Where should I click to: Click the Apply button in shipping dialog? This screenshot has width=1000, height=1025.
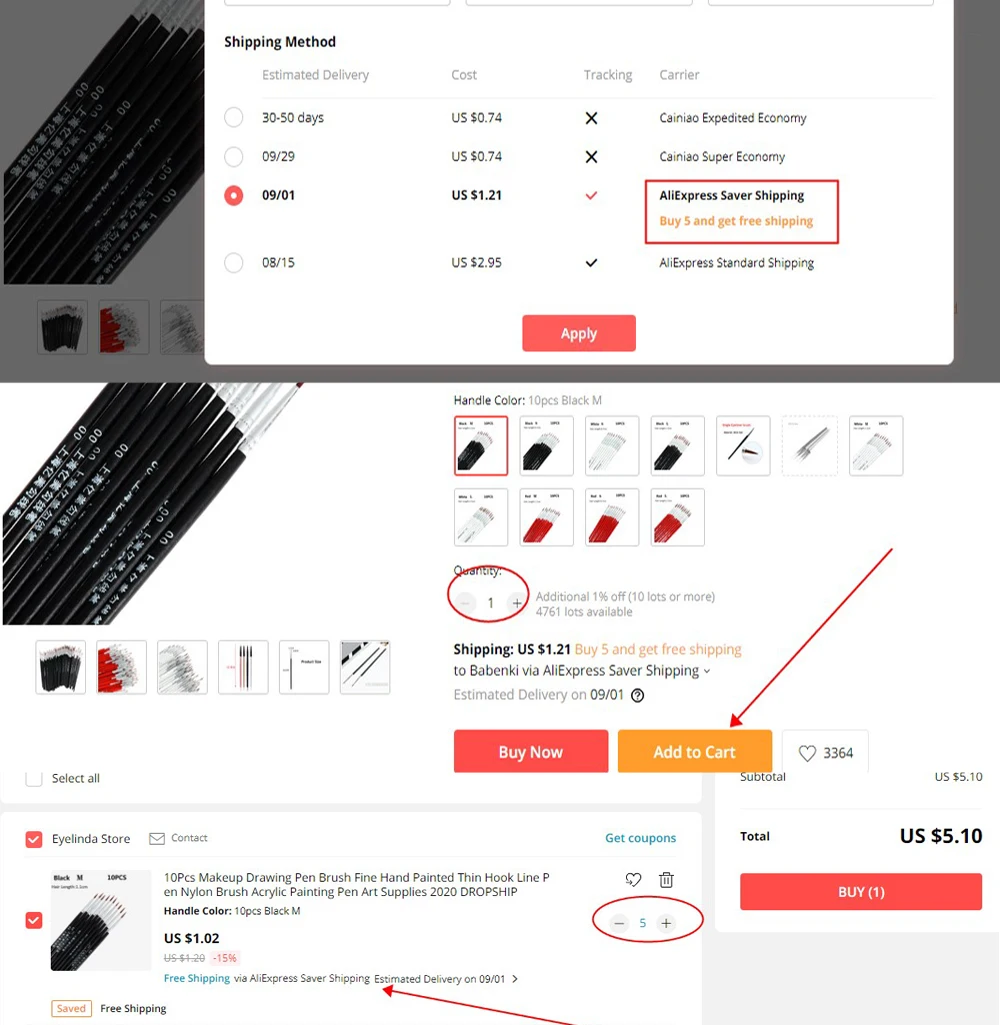(x=578, y=333)
